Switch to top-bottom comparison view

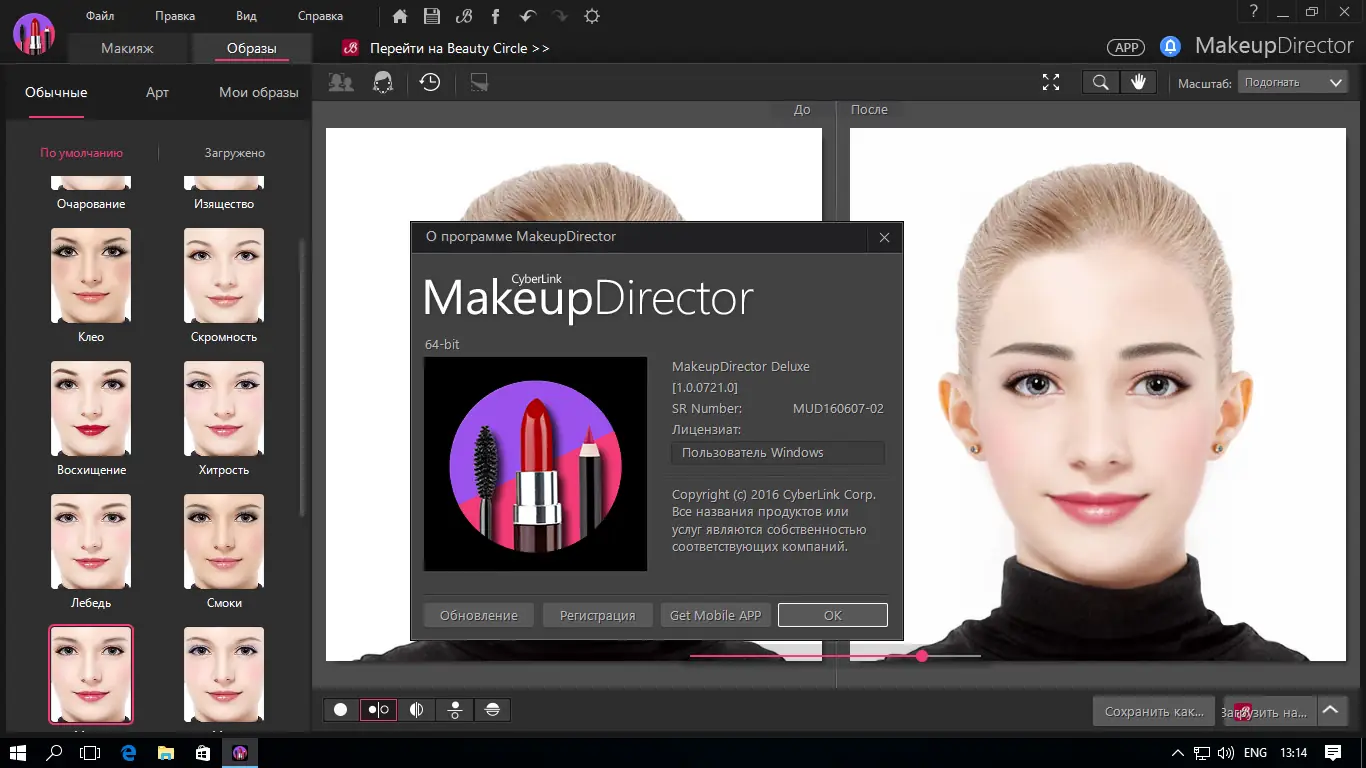coord(454,709)
